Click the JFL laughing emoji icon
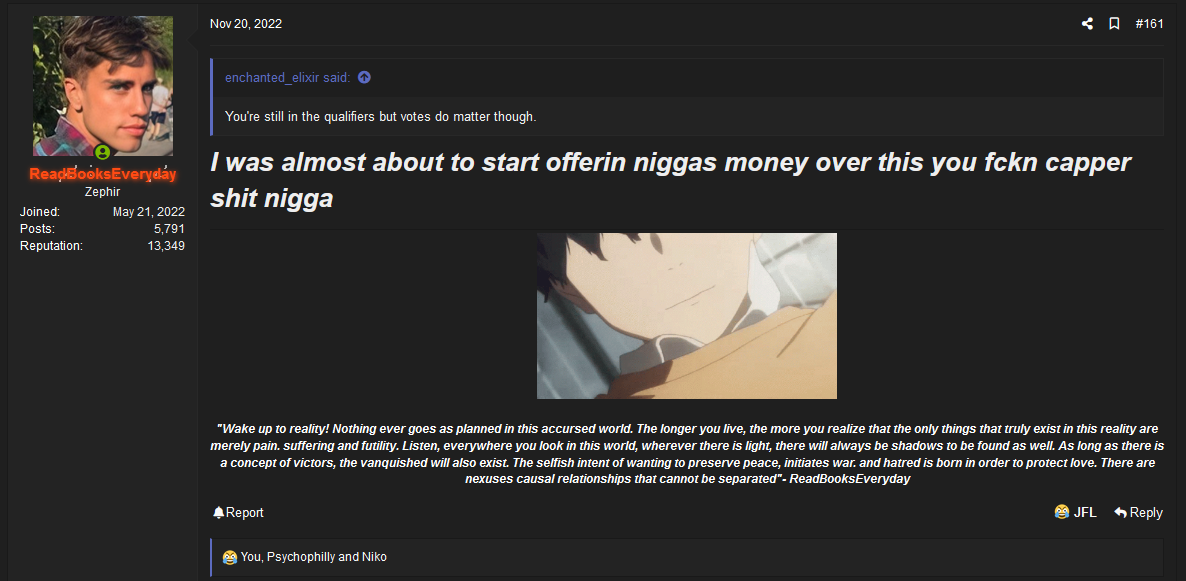This screenshot has width=1186, height=581. tap(1061, 512)
